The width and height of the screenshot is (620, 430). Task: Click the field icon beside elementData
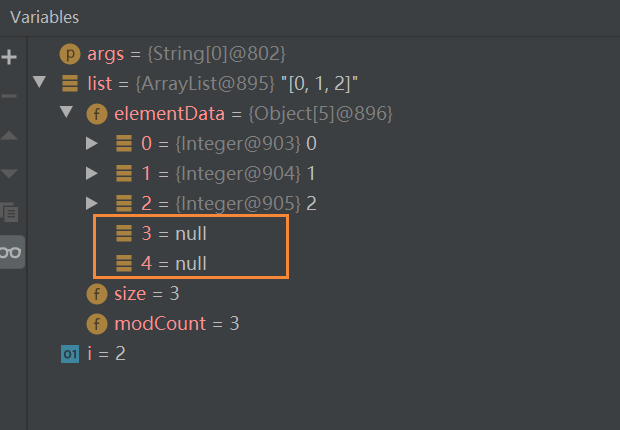tap(97, 114)
